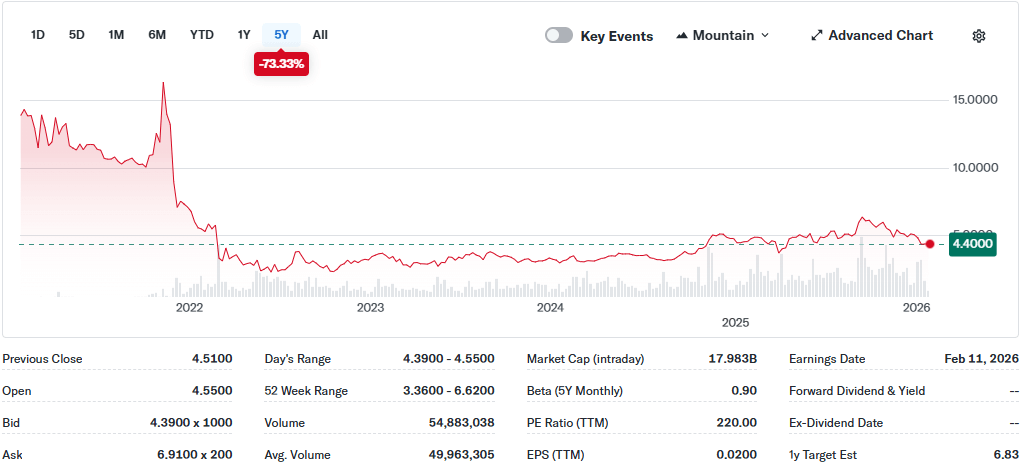
Task: Choose the YTD time range
Action: pos(202,35)
